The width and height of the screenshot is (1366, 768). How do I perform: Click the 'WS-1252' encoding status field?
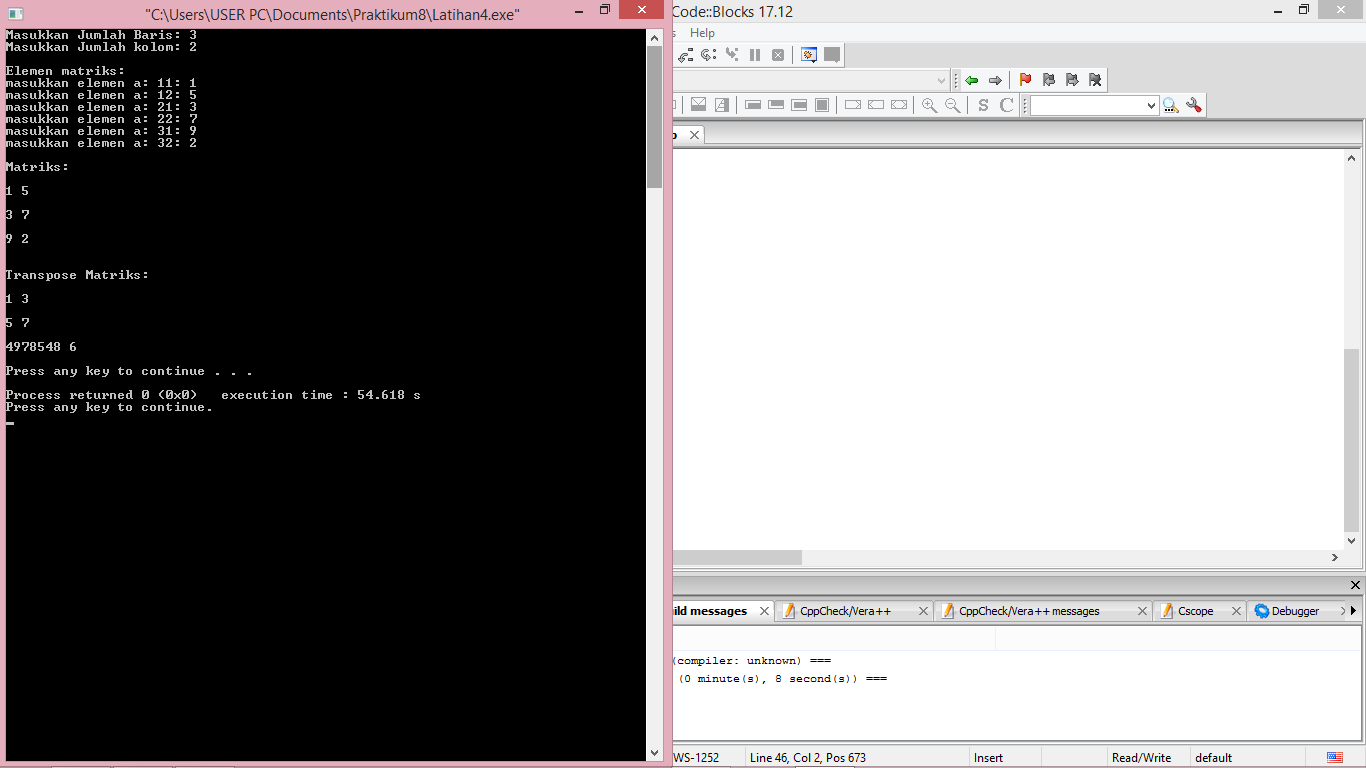(696, 758)
